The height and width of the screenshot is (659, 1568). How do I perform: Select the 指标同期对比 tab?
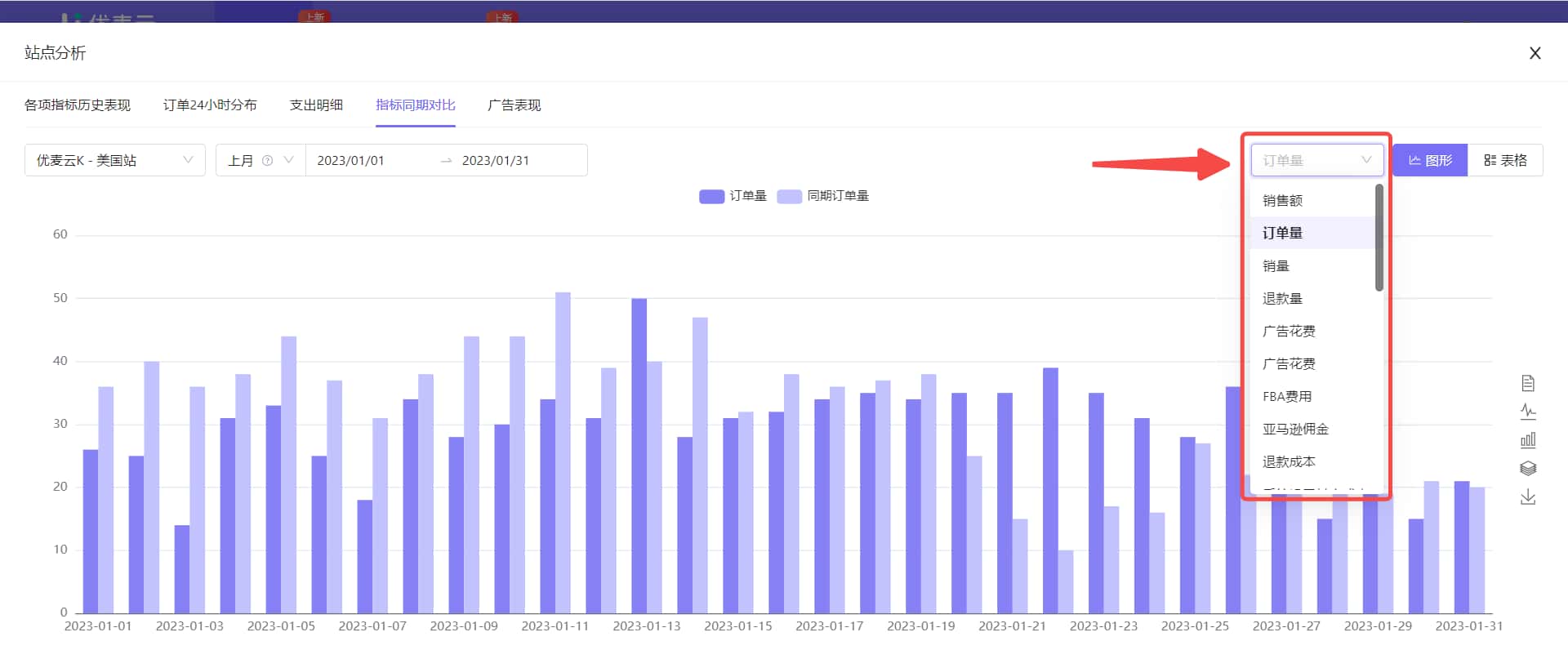[416, 105]
